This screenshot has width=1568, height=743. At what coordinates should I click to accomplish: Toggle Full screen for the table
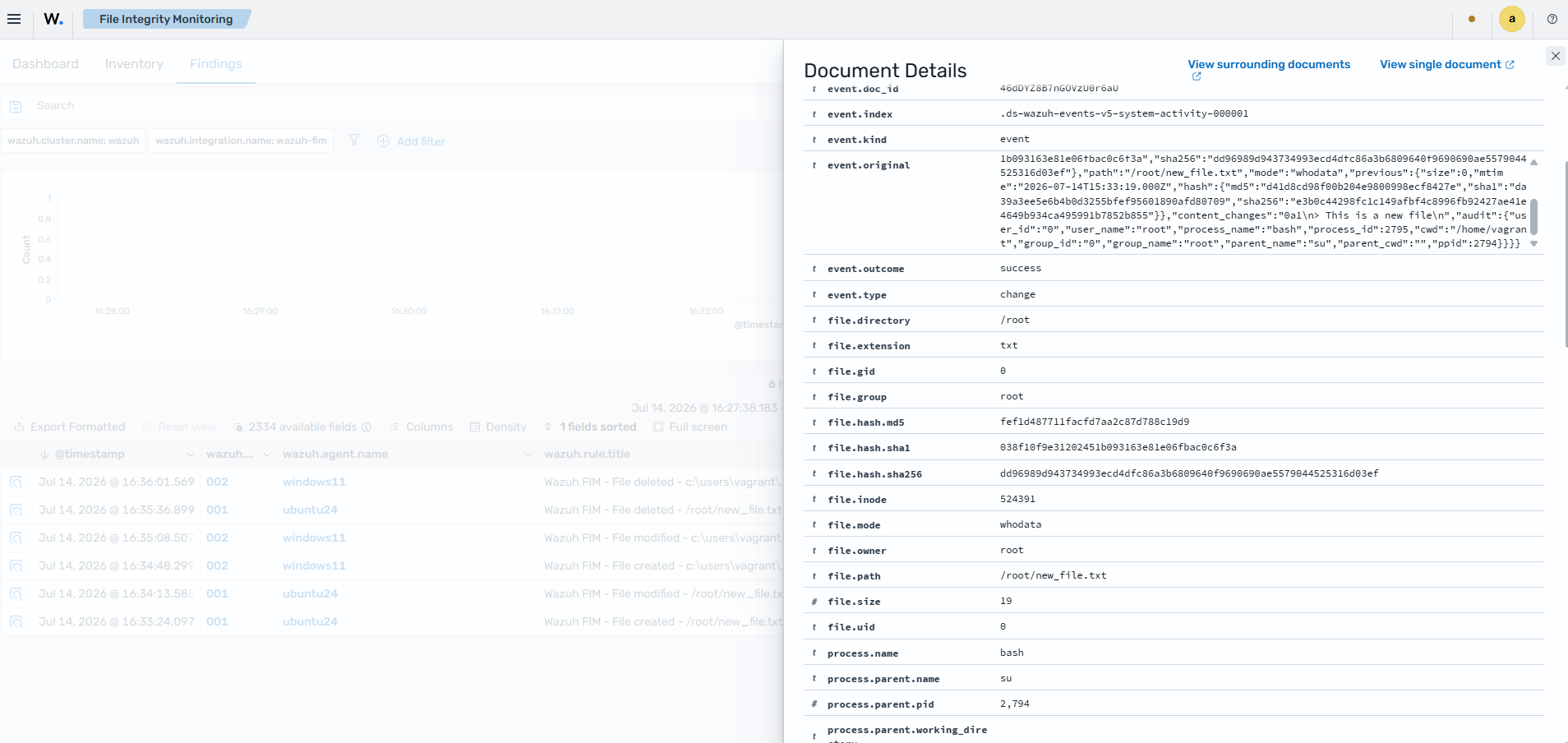(690, 427)
